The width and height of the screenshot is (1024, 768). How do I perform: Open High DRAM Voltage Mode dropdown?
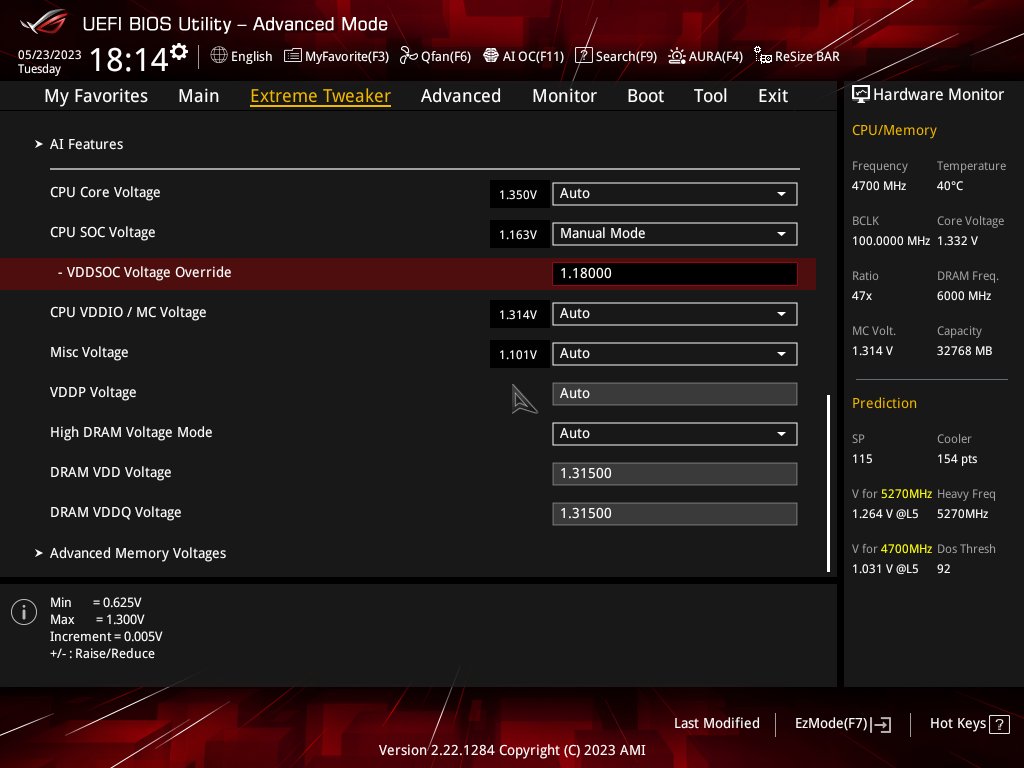click(674, 434)
